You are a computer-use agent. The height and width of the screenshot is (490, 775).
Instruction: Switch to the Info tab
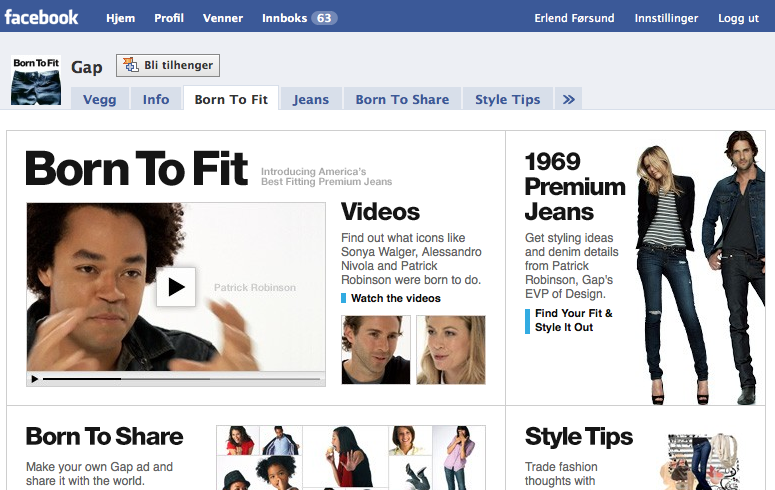coord(156,99)
